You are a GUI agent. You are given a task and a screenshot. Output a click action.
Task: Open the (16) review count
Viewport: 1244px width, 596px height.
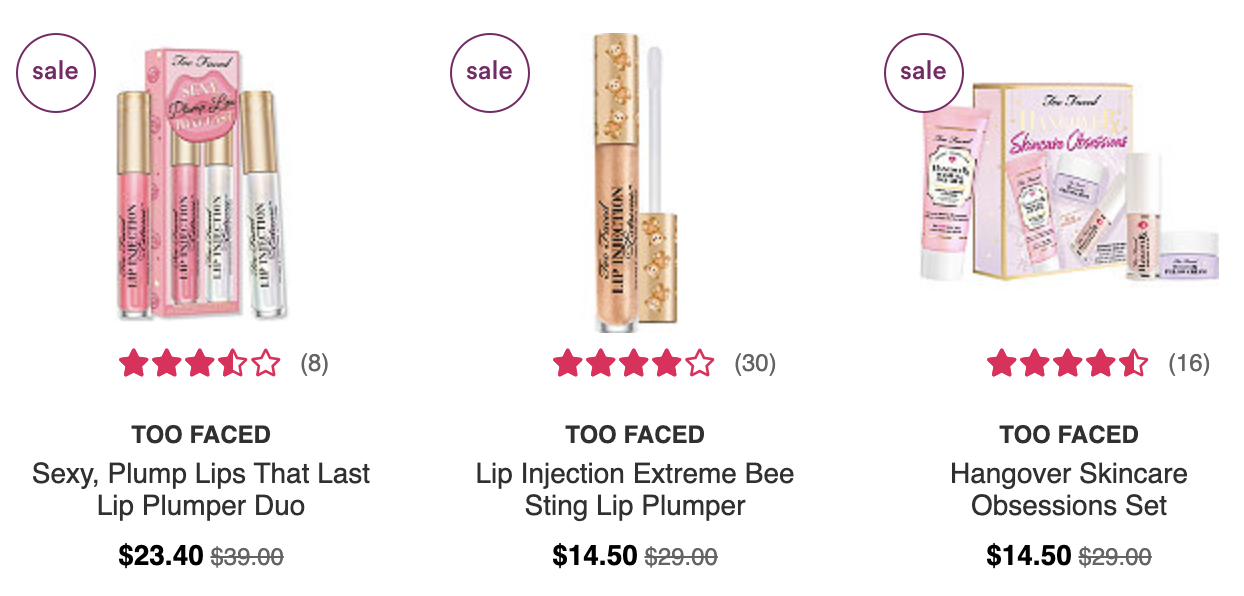coord(1189,364)
